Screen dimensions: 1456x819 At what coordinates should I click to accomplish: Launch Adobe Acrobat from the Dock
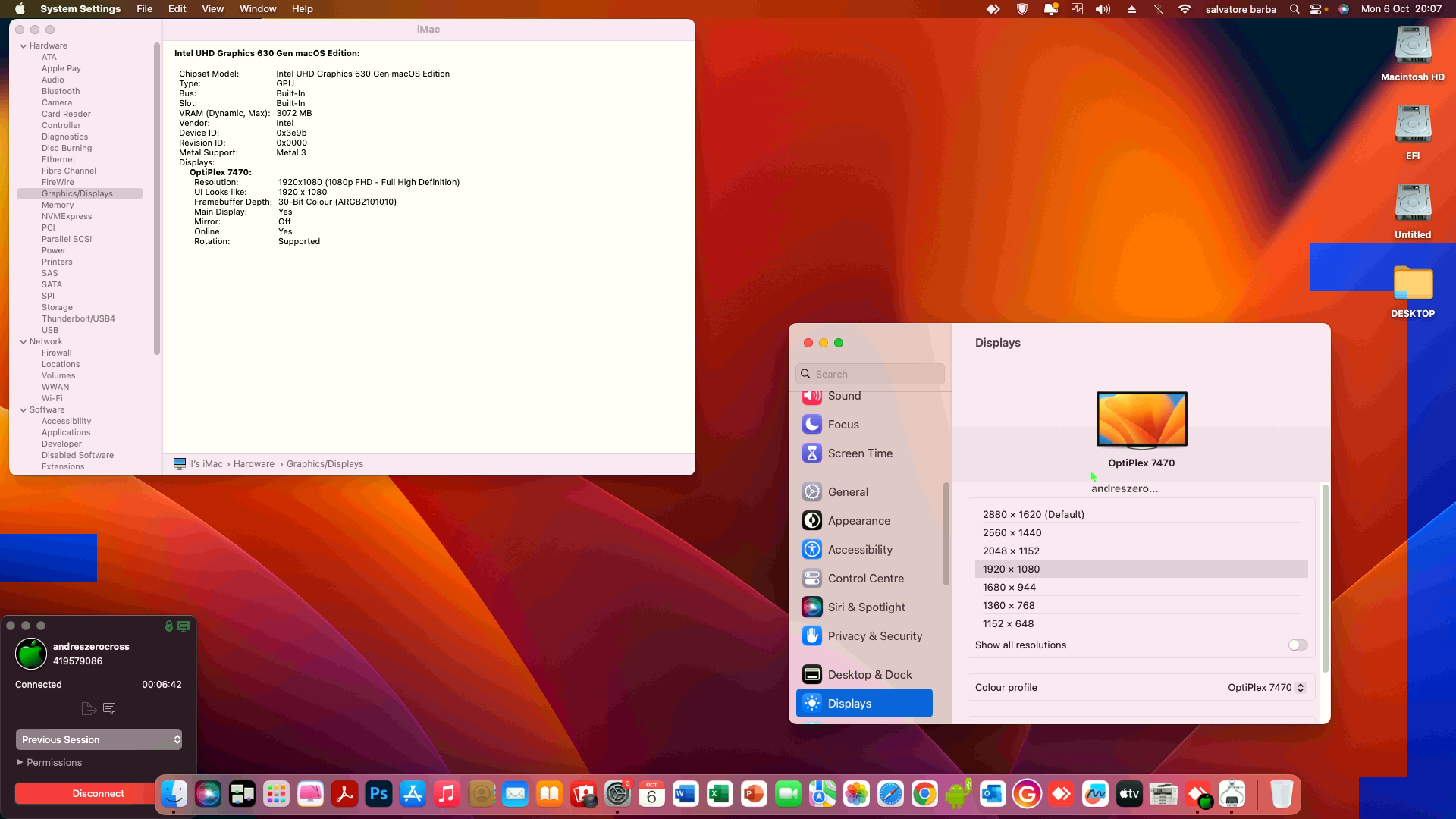[x=344, y=794]
